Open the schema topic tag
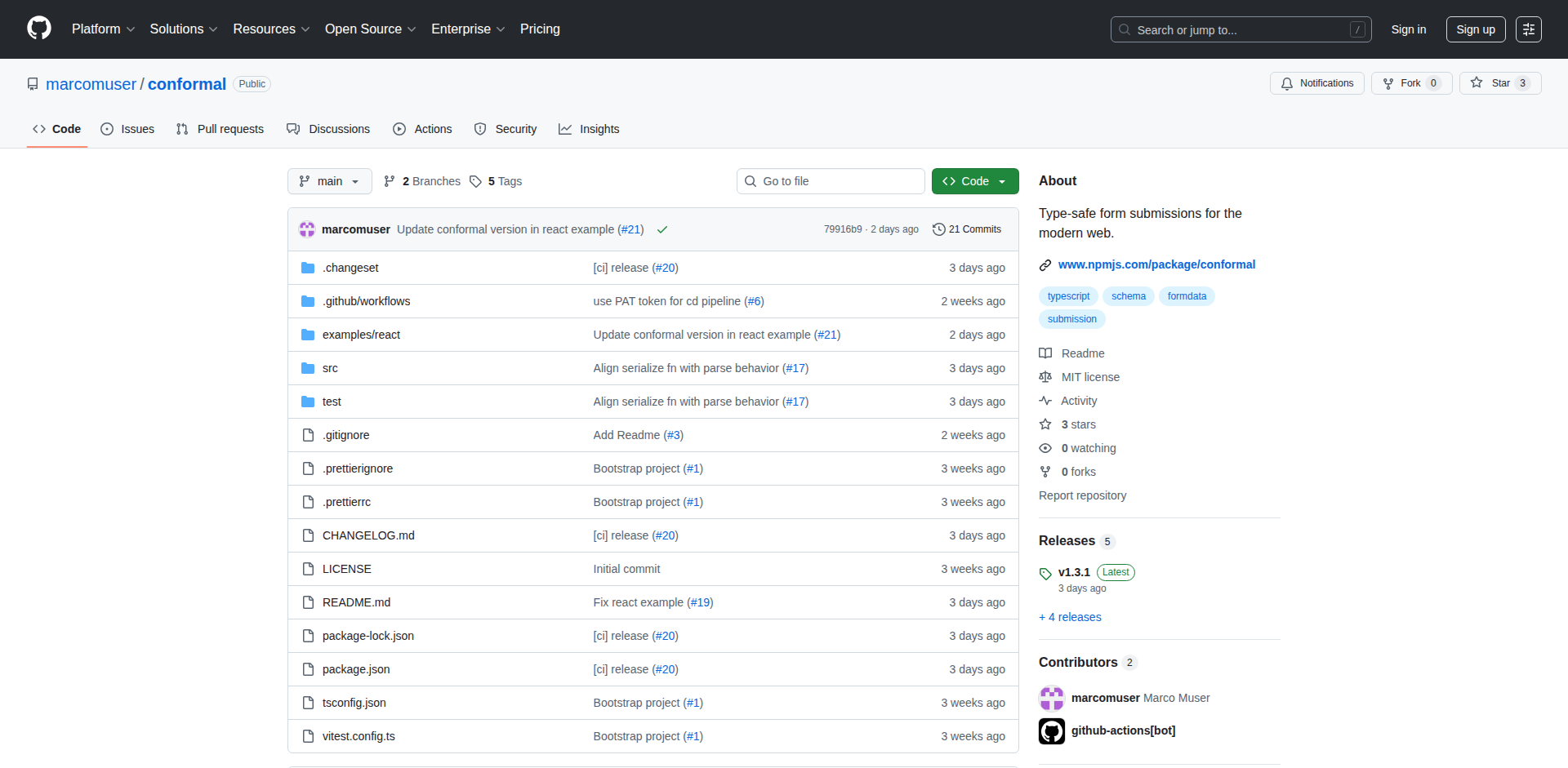The width and height of the screenshot is (1568, 768). click(x=1129, y=296)
